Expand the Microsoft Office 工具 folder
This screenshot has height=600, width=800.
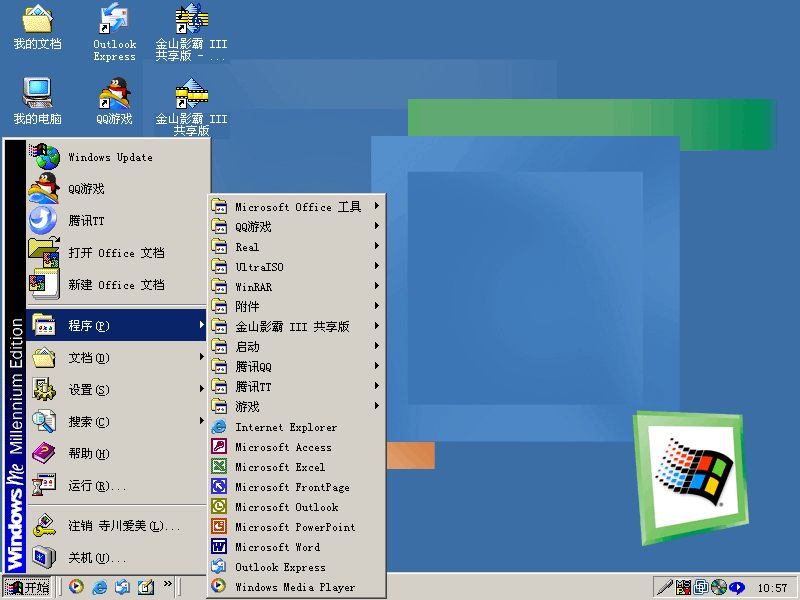click(x=296, y=207)
